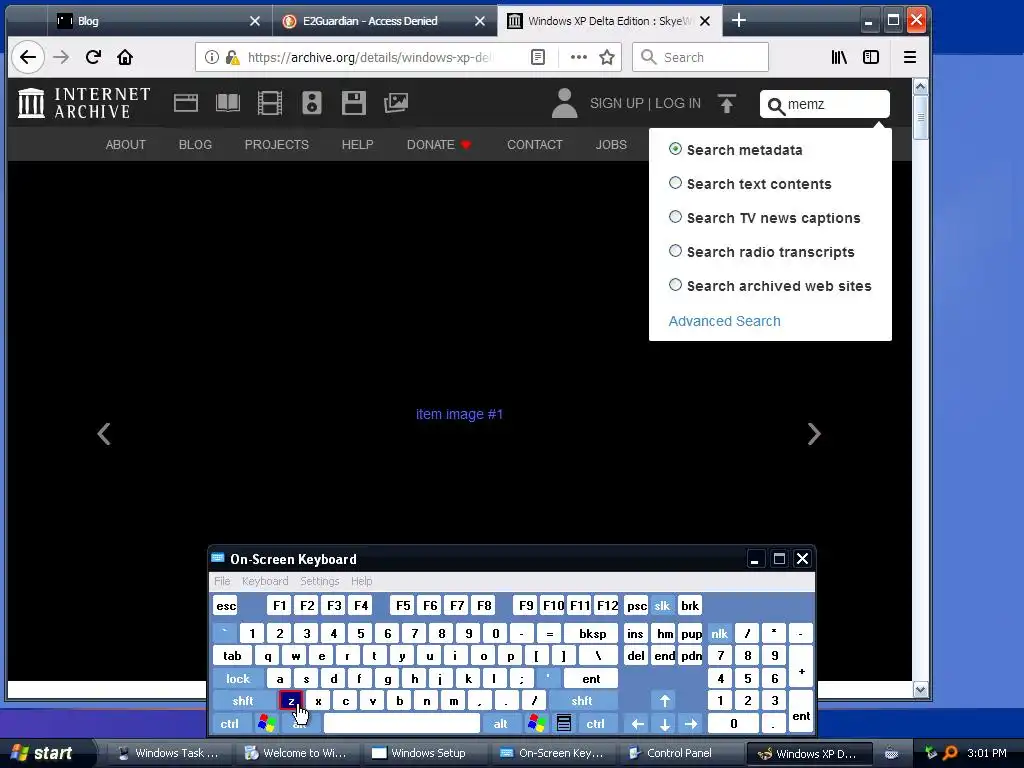Select Search radio transcripts option
Viewport: 1024px width, 768px height.
(x=675, y=251)
